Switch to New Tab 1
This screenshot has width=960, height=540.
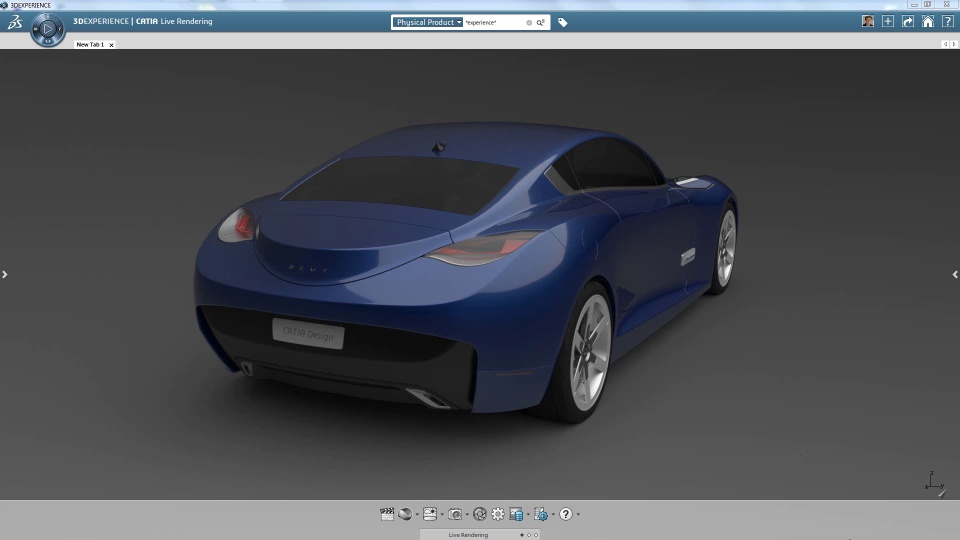point(90,44)
